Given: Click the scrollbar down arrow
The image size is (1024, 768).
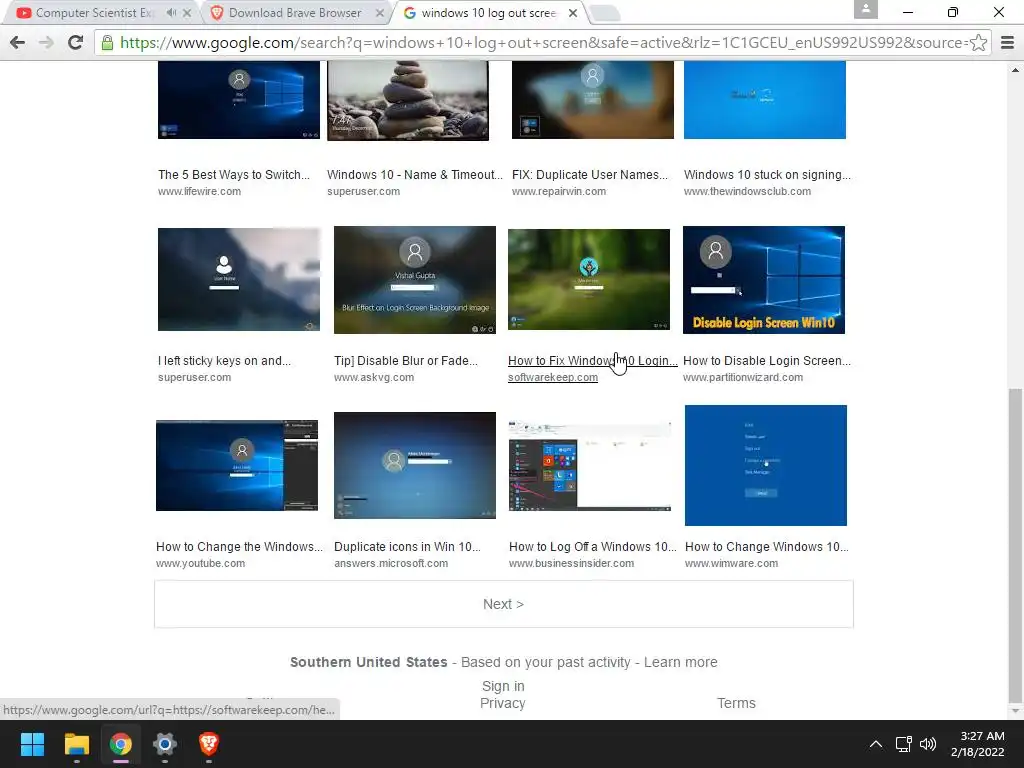Looking at the screenshot, I should click(1015, 711).
